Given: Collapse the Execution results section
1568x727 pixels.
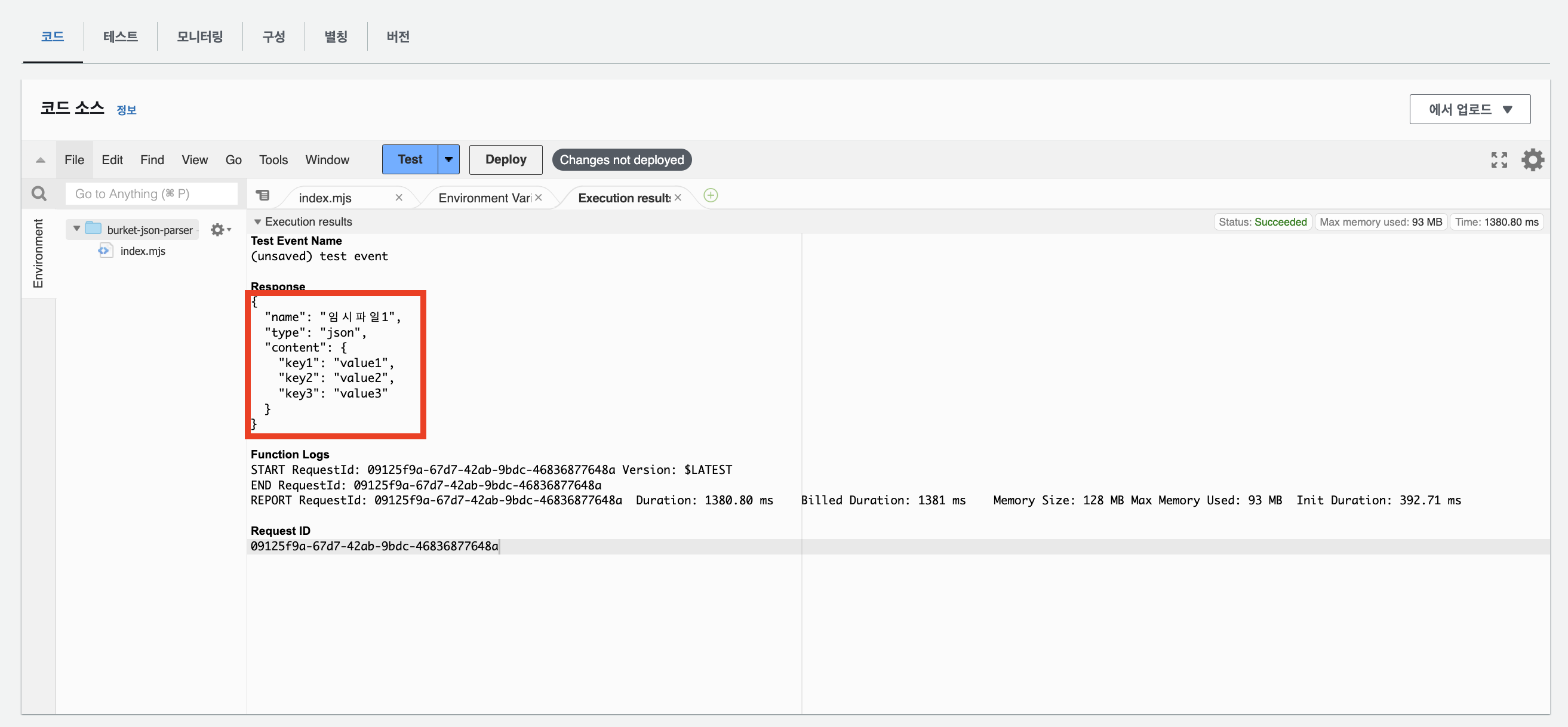Looking at the screenshot, I should pyautogui.click(x=257, y=222).
